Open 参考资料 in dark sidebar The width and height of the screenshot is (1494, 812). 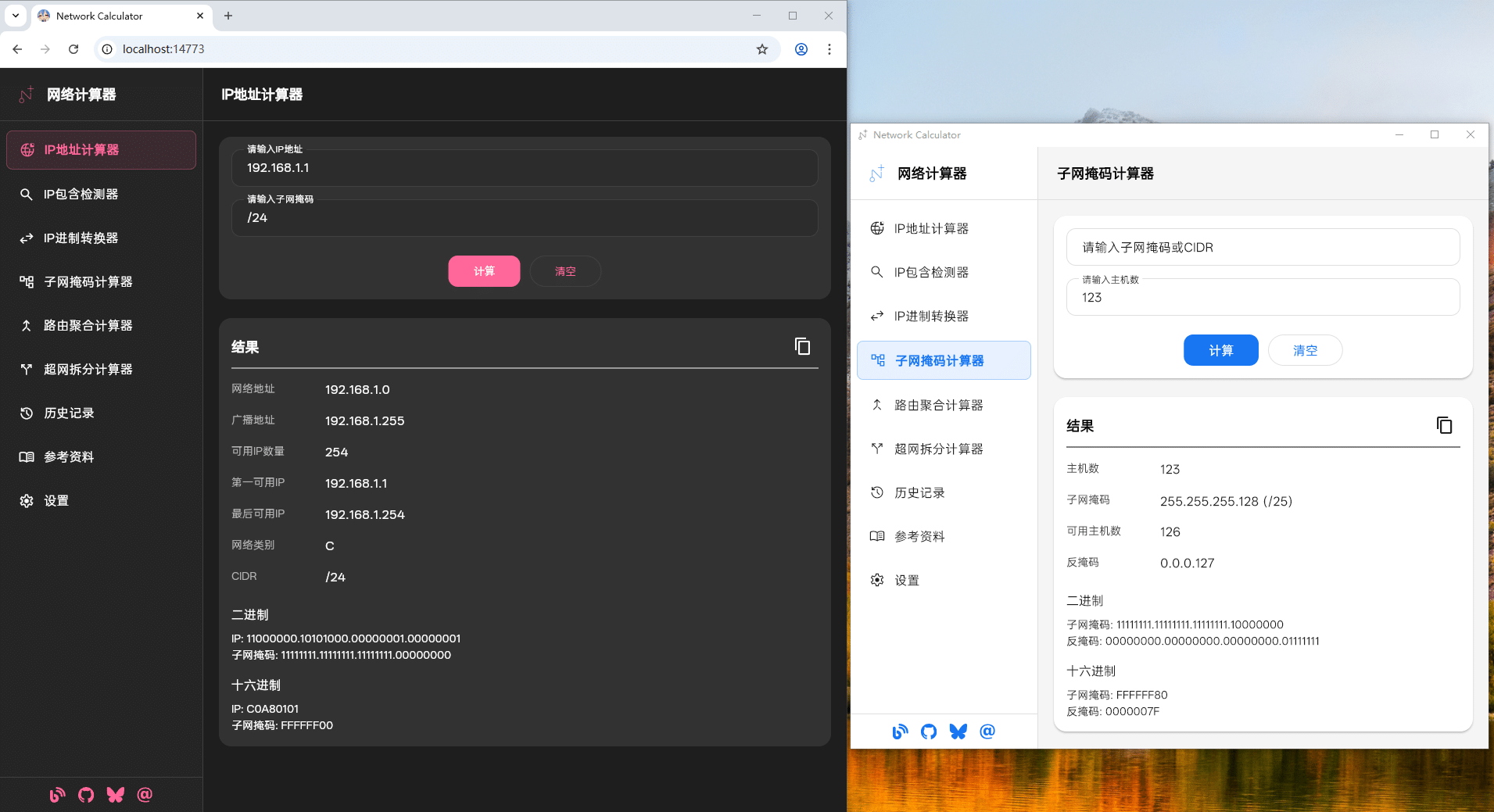pyautogui.click(x=101, y=456)
